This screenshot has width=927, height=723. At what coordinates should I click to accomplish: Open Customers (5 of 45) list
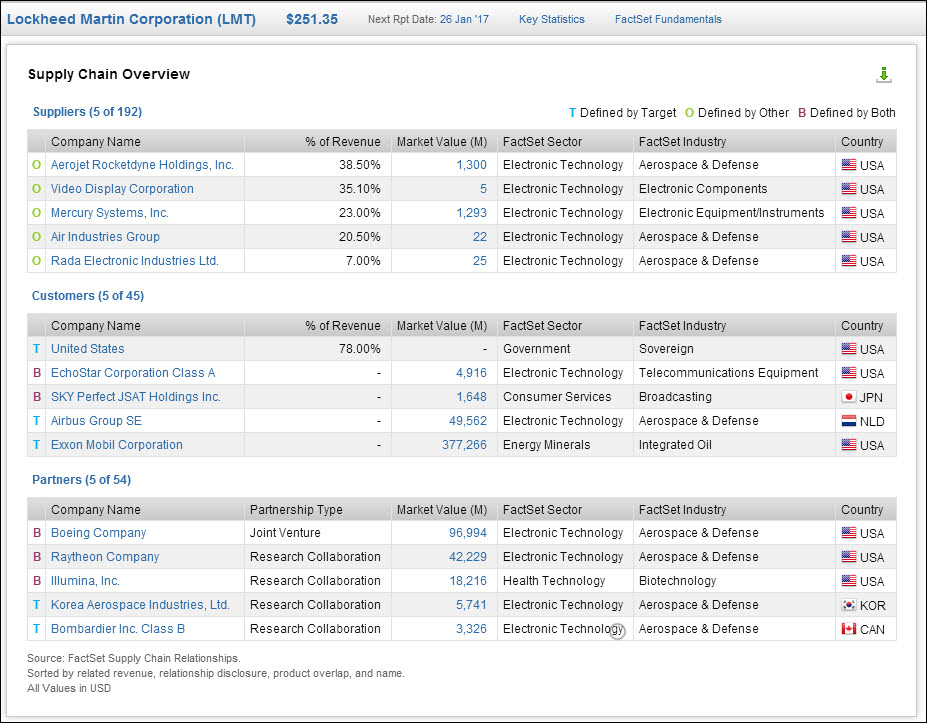point(88,296)
